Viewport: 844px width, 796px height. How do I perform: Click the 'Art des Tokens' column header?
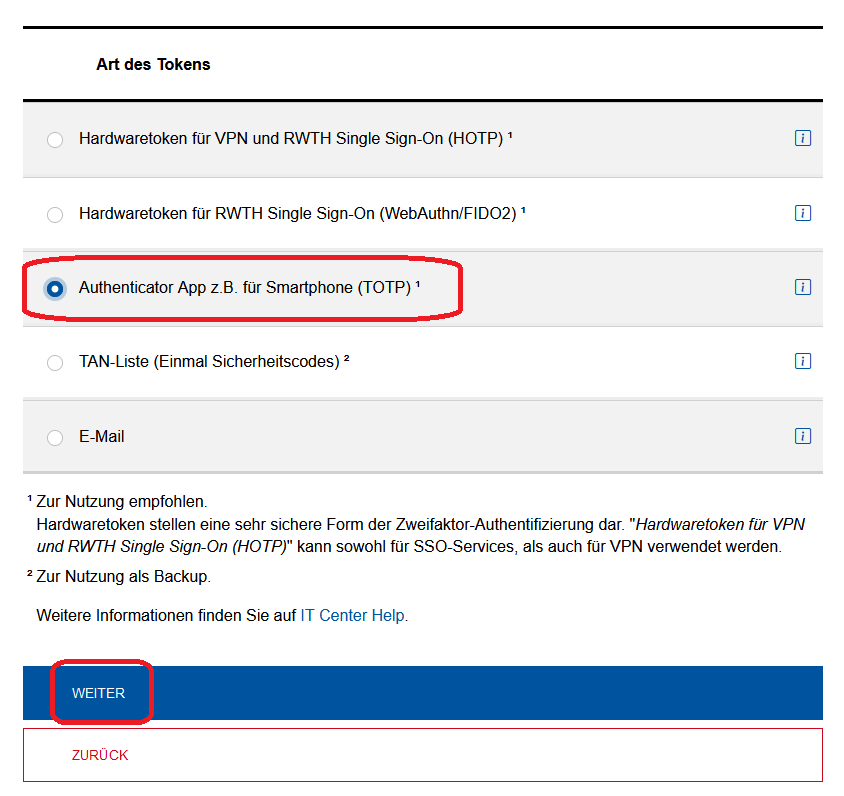(153, 65)
